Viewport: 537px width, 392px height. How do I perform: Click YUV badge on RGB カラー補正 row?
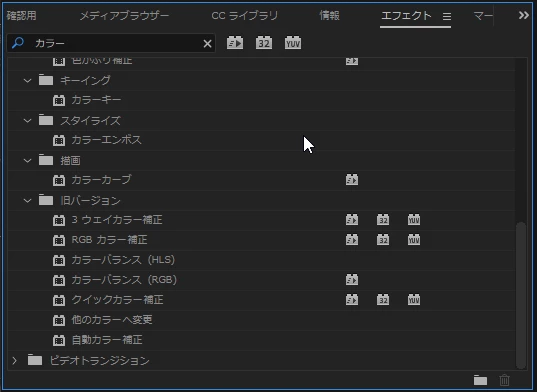(x=414, y=240)
